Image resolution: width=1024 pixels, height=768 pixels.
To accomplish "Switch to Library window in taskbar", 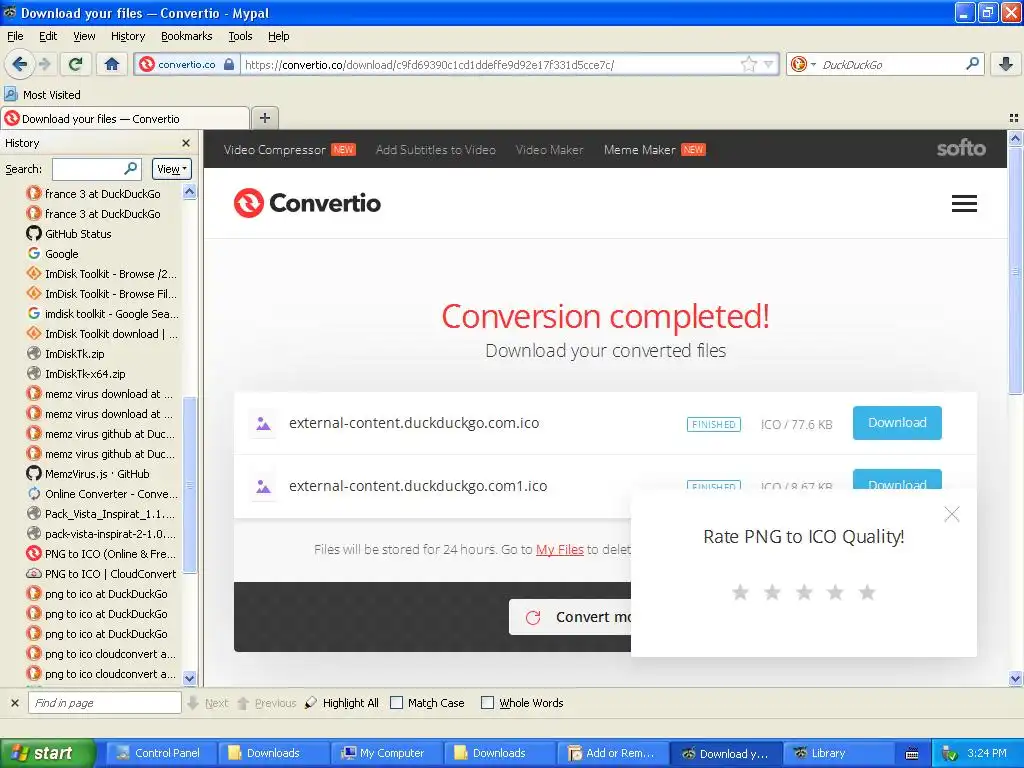I will (838, 753).
